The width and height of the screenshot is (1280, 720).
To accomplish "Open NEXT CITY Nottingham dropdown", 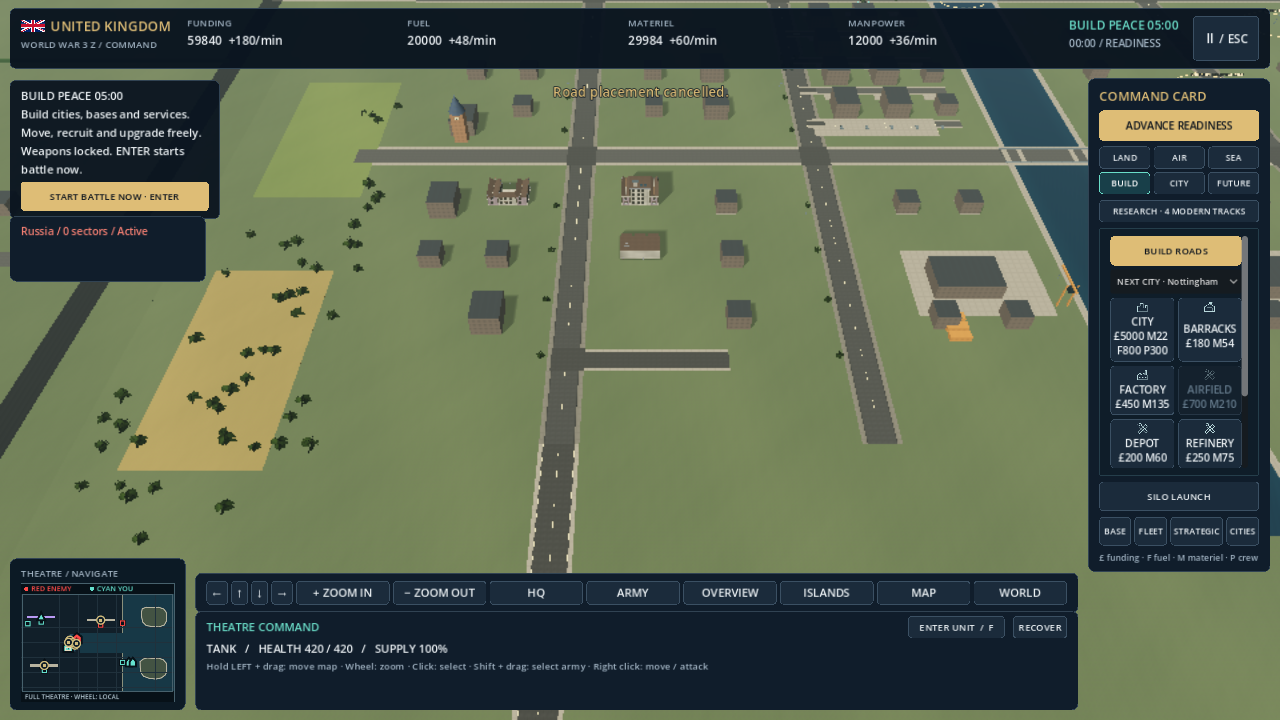I will click(1176, 282).
